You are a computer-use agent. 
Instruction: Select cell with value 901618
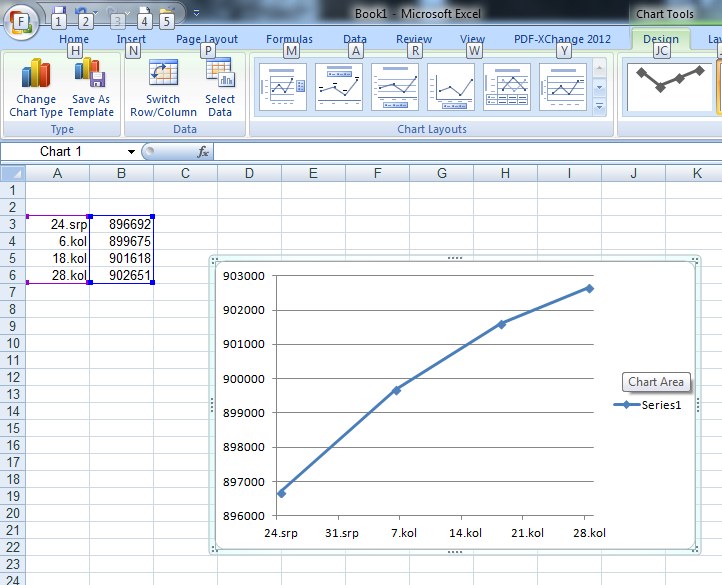[122, 258]
